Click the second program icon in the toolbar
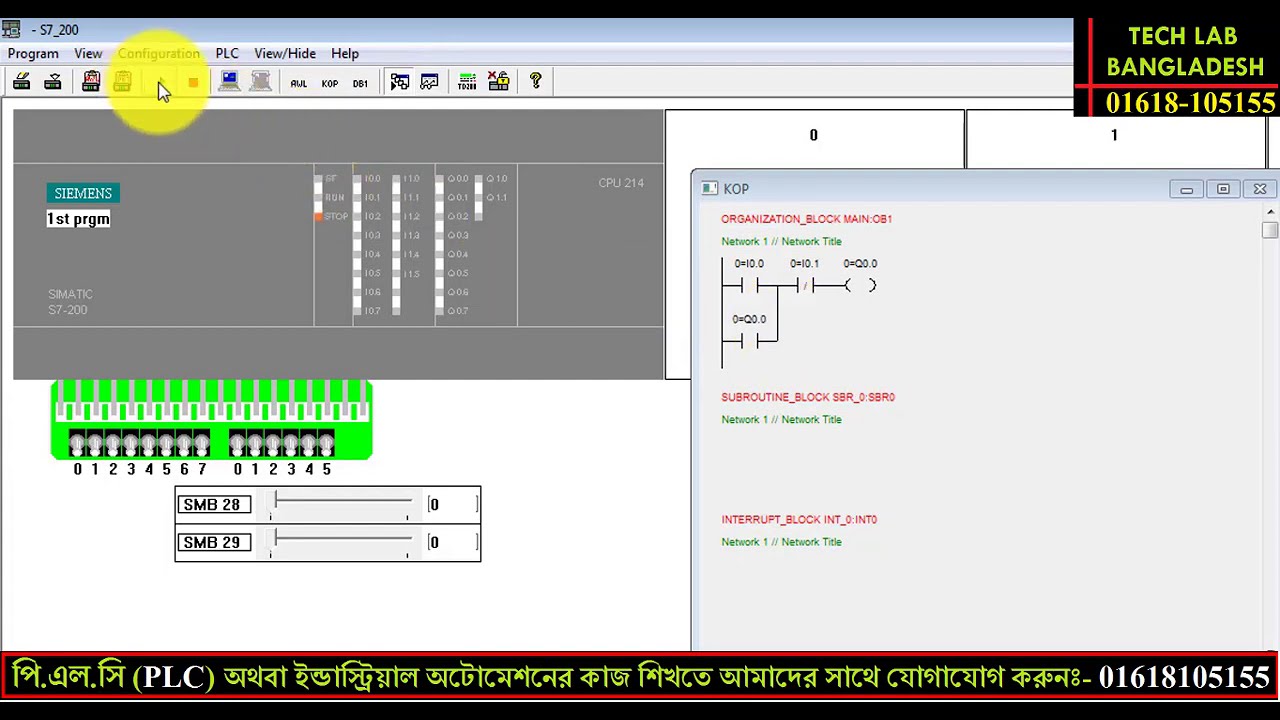 click(53, 82)
